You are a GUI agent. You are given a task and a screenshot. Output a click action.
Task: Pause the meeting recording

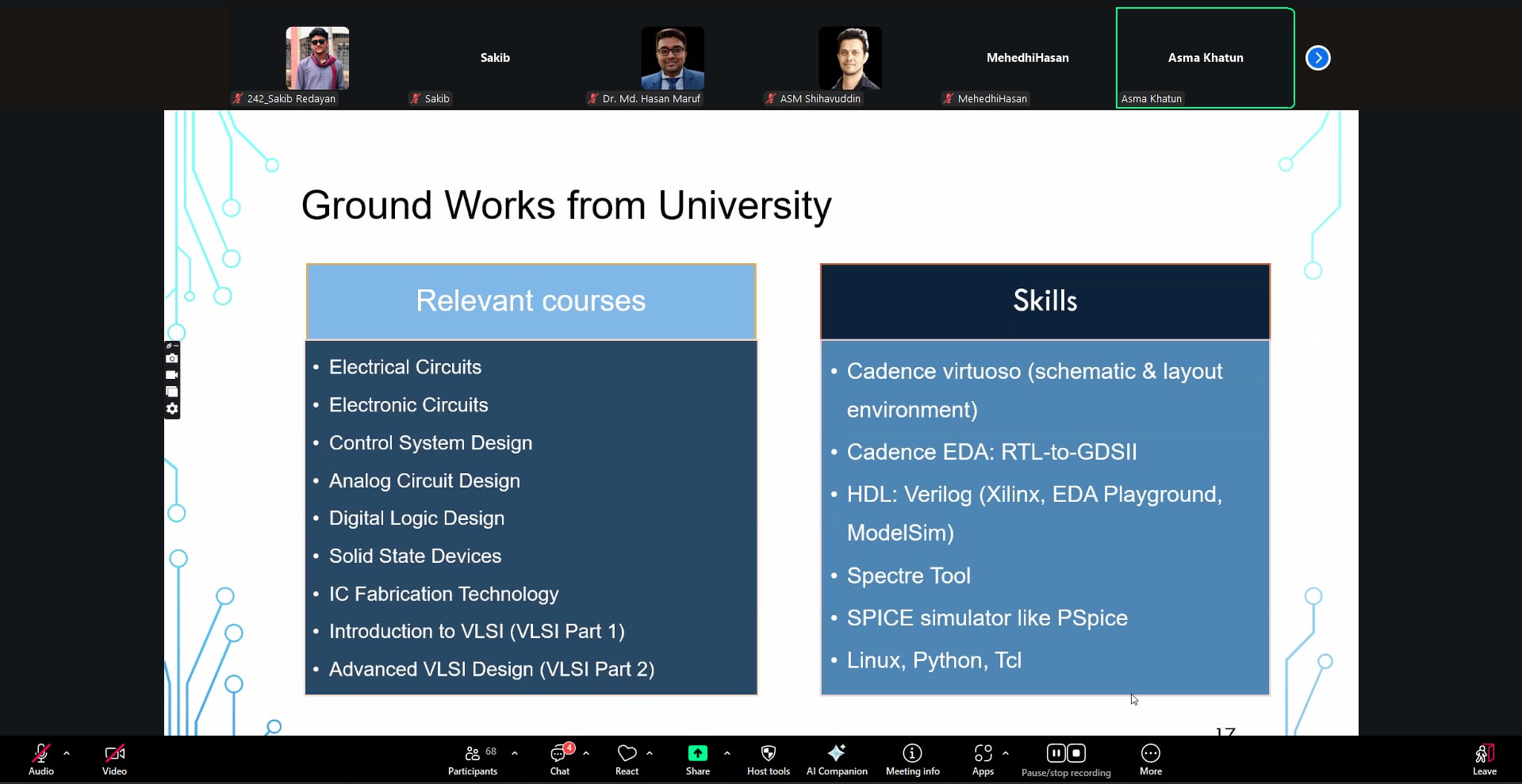click(1056, 753)
